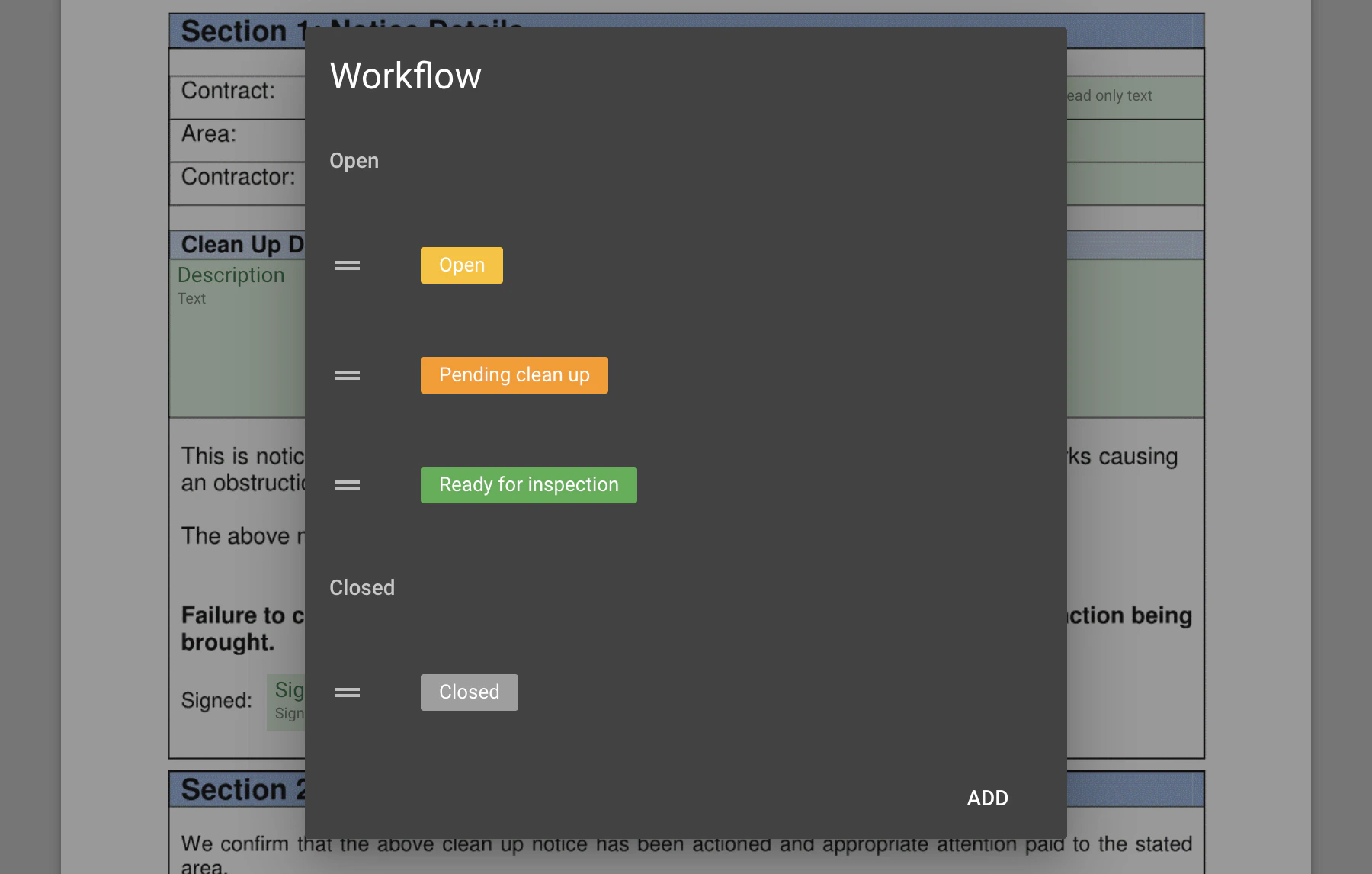Click the Area input field
The height and width of the screenshot is (874, 1372).
pos(1128,140)
